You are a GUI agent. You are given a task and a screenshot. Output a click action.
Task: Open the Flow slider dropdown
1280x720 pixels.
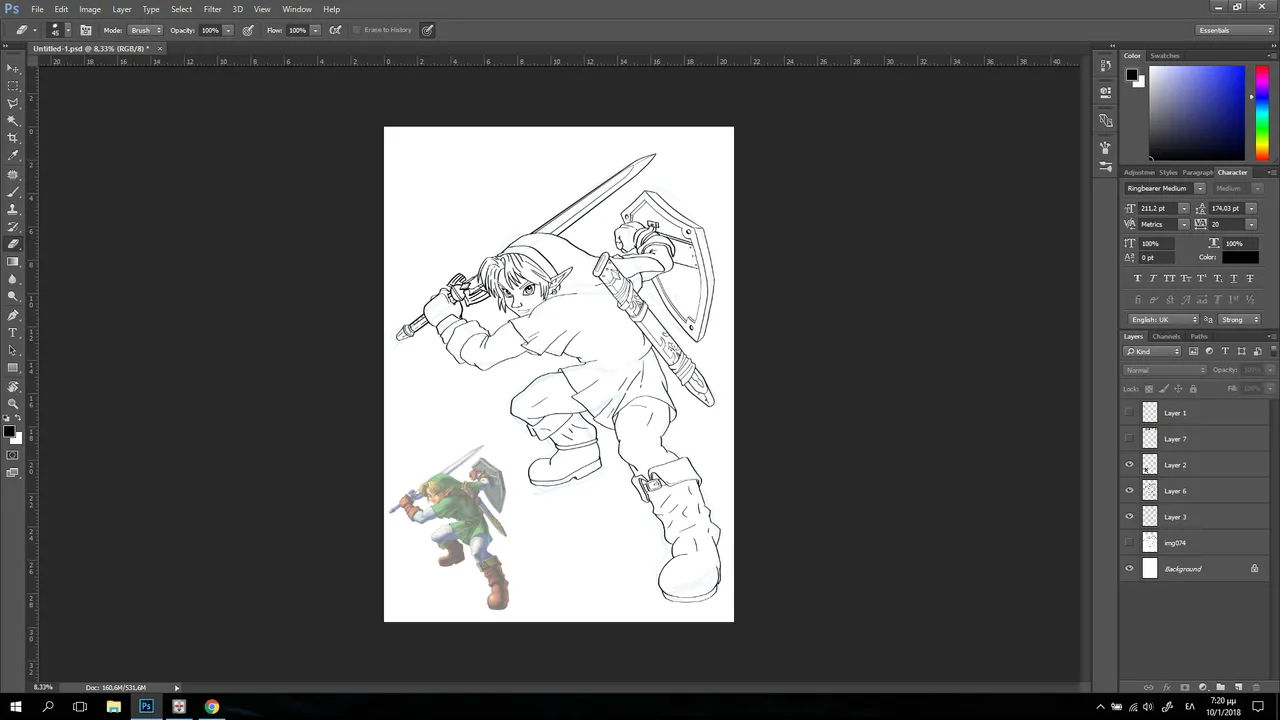(316, 30)
